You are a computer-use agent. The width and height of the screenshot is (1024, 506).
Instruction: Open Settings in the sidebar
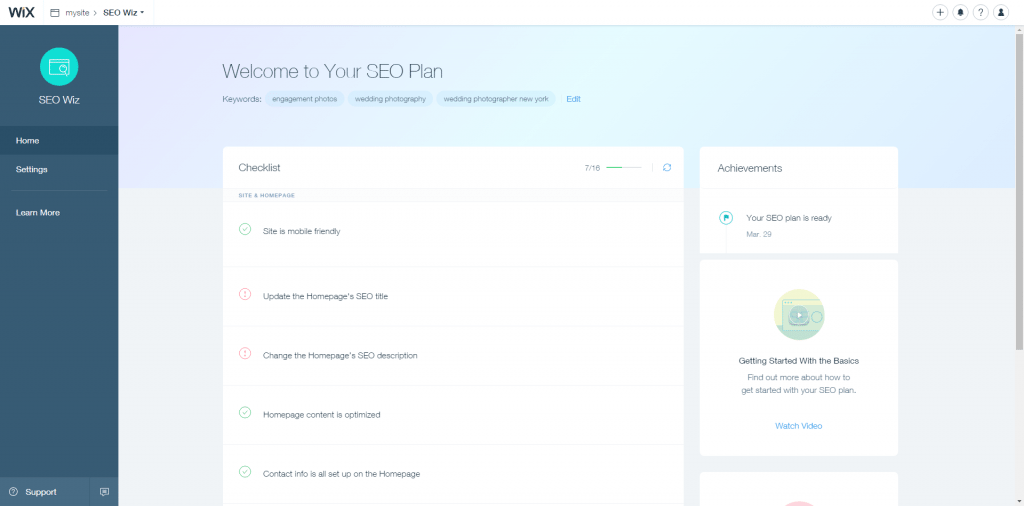coord(59,169)
